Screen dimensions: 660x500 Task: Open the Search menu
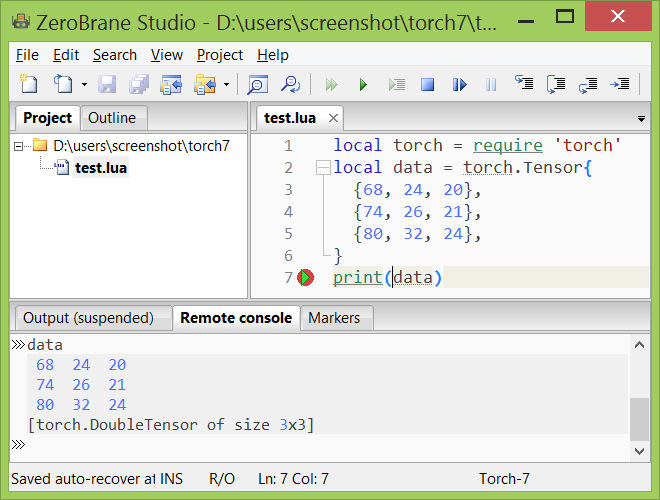pos(115,55)
